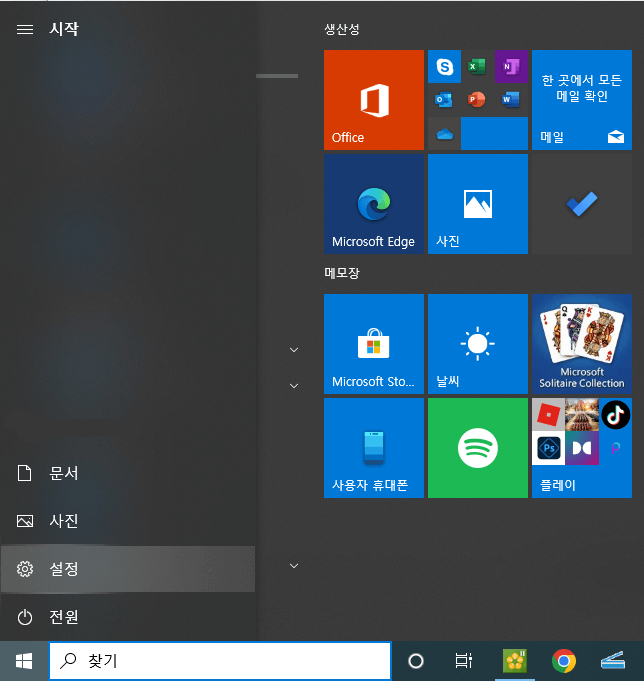
Task: Open the scanner app in the taskbar
Action: tap(613, 661)
